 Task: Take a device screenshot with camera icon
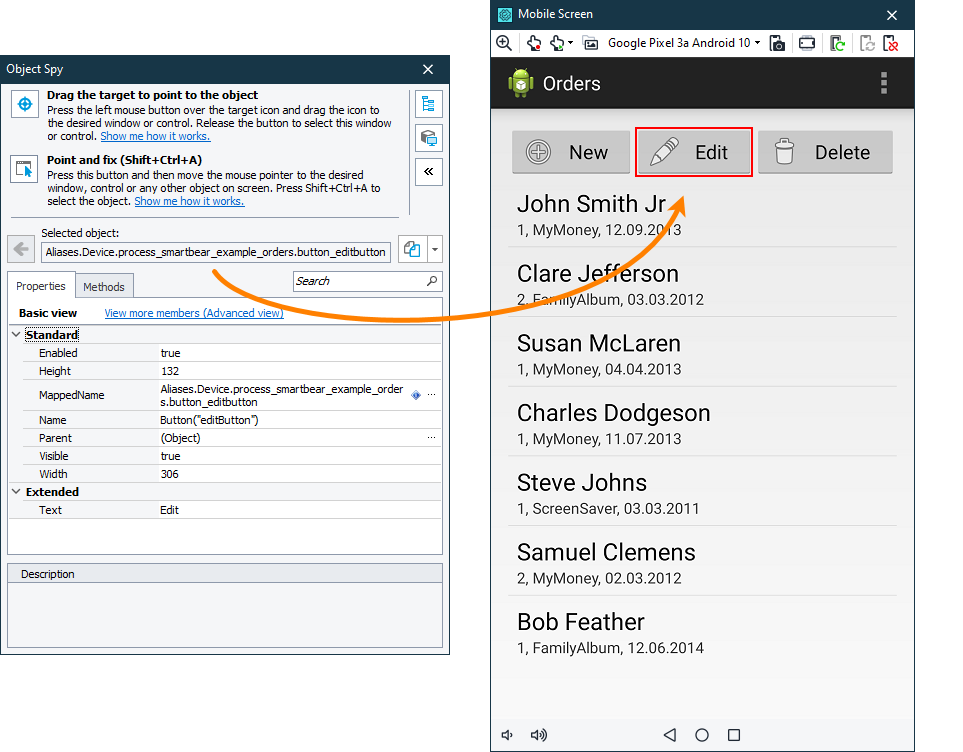click(x=778, y=43)
